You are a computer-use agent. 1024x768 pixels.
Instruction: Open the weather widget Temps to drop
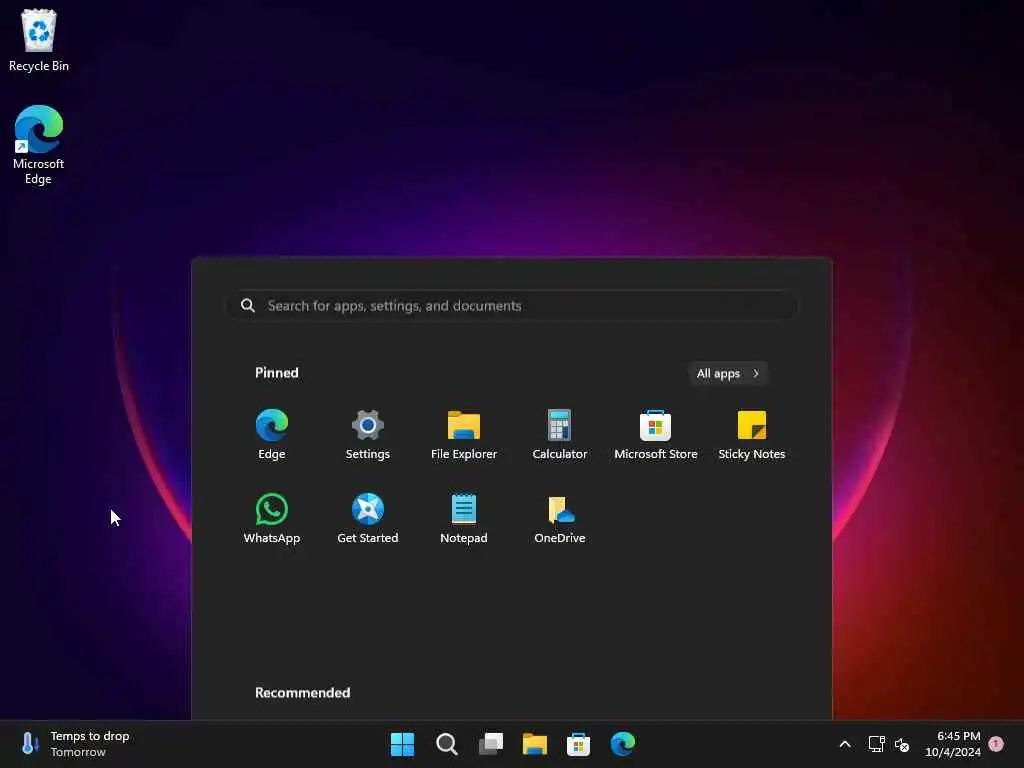[x=76, y=744]
